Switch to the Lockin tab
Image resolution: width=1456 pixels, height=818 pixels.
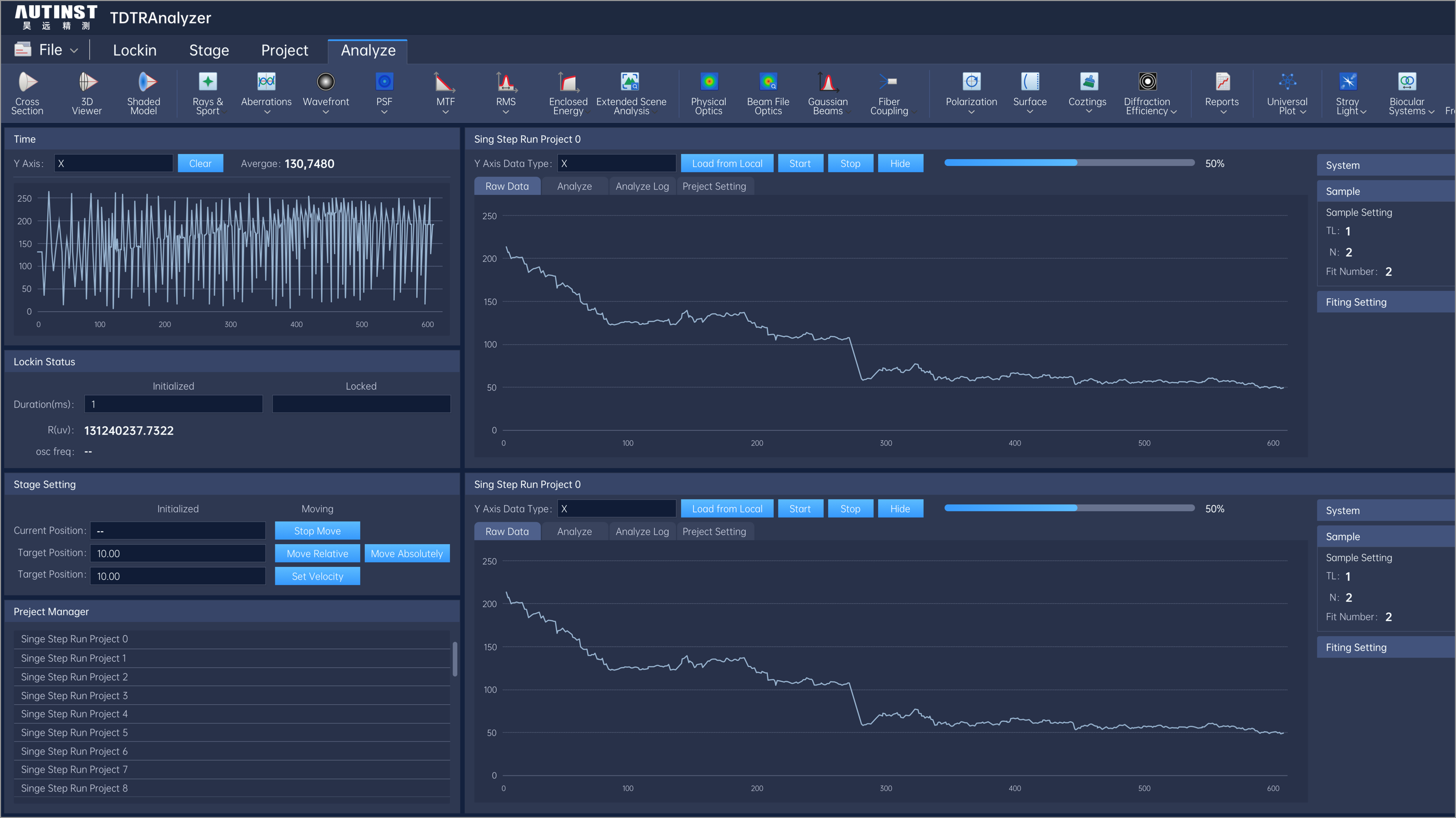135,50
